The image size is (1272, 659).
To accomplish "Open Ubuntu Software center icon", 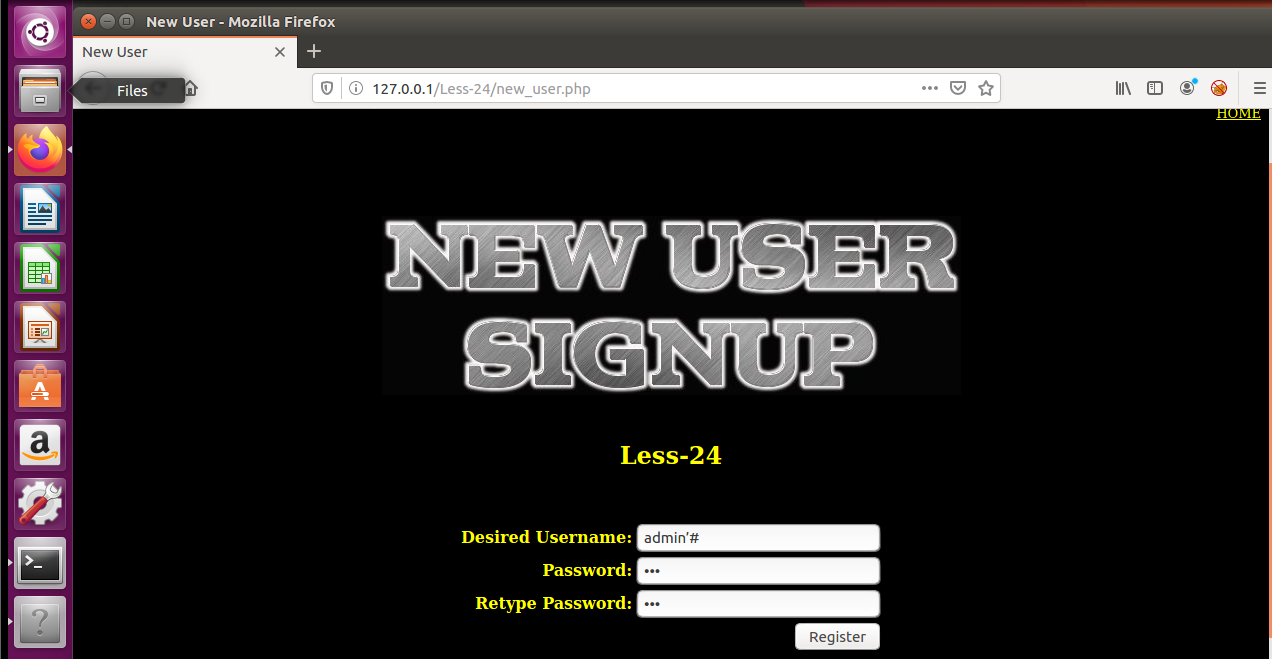I will tap(40, 386).
